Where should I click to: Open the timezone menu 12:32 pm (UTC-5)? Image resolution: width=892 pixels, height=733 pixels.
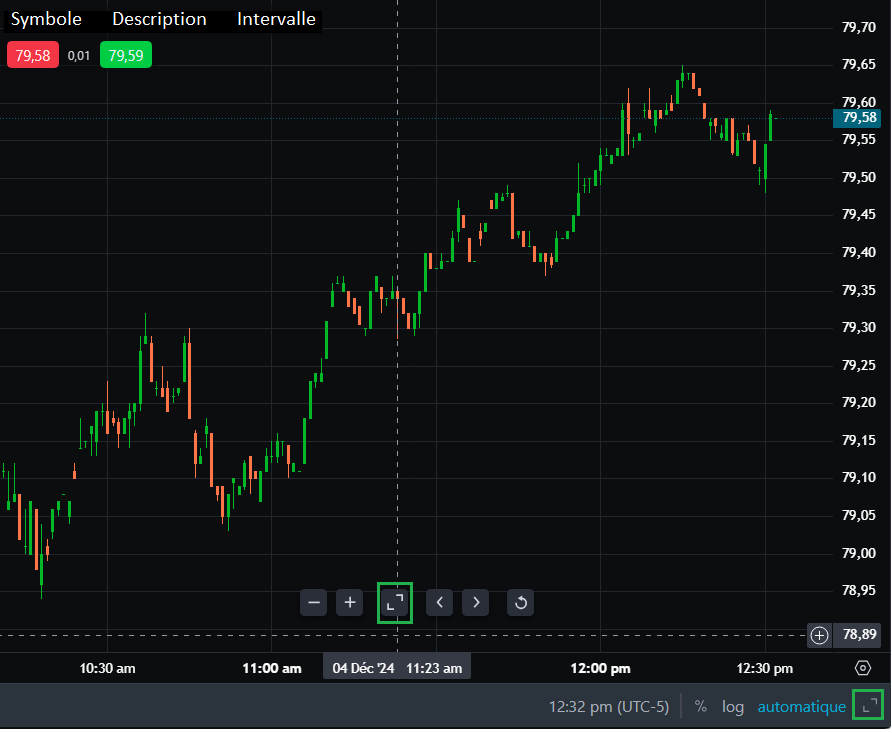coord(609,707)
